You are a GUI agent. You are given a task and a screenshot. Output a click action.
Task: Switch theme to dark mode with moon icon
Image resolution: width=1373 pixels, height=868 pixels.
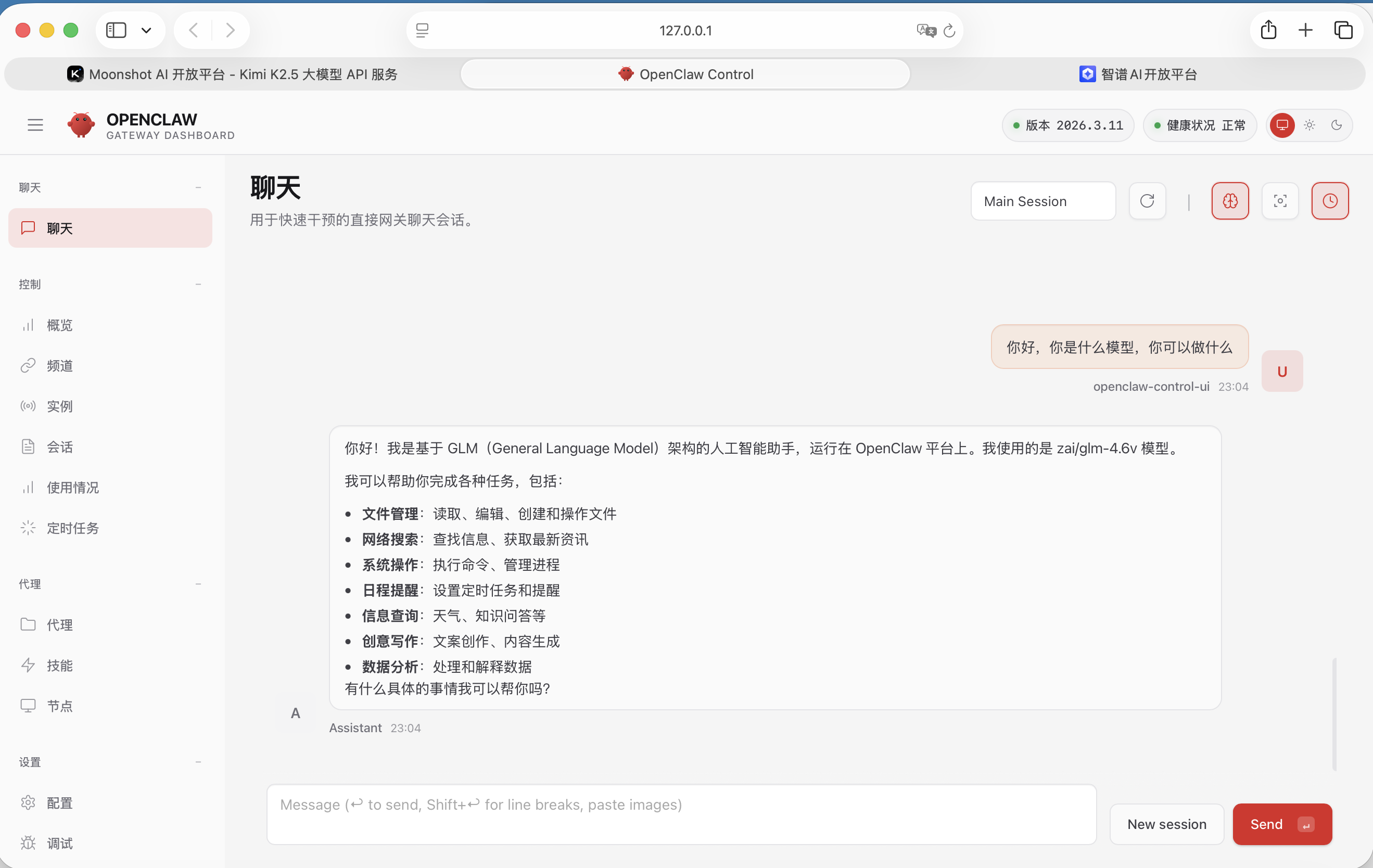click(1337, 125)
